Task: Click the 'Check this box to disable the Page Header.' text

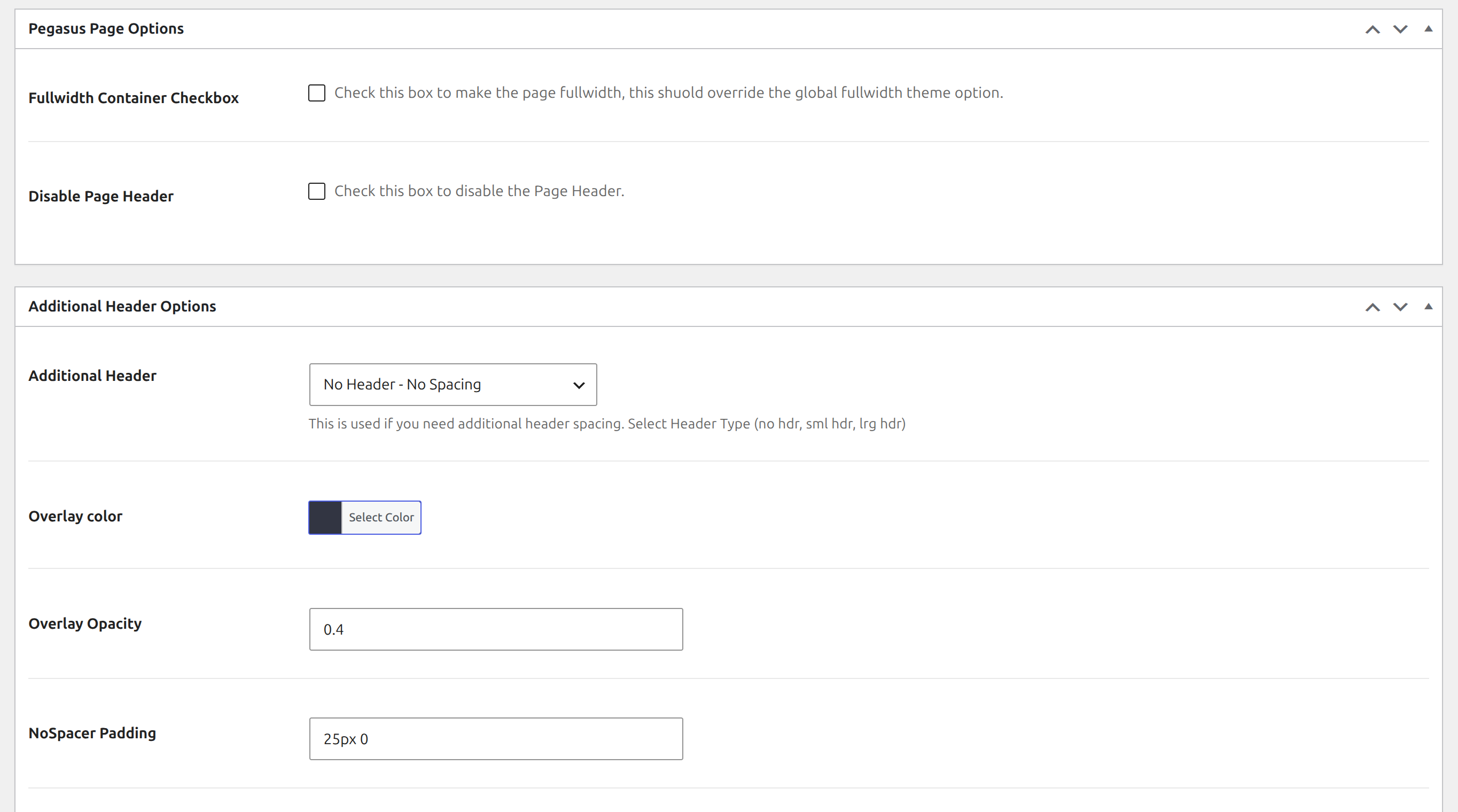Action: (x=479, y=191)
